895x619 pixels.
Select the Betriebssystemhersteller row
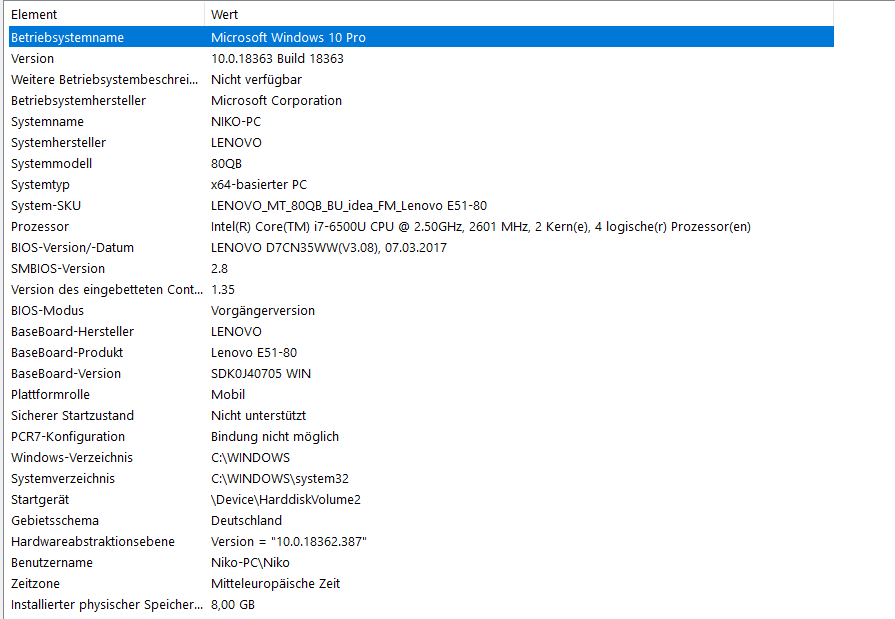tap(421, 101)
